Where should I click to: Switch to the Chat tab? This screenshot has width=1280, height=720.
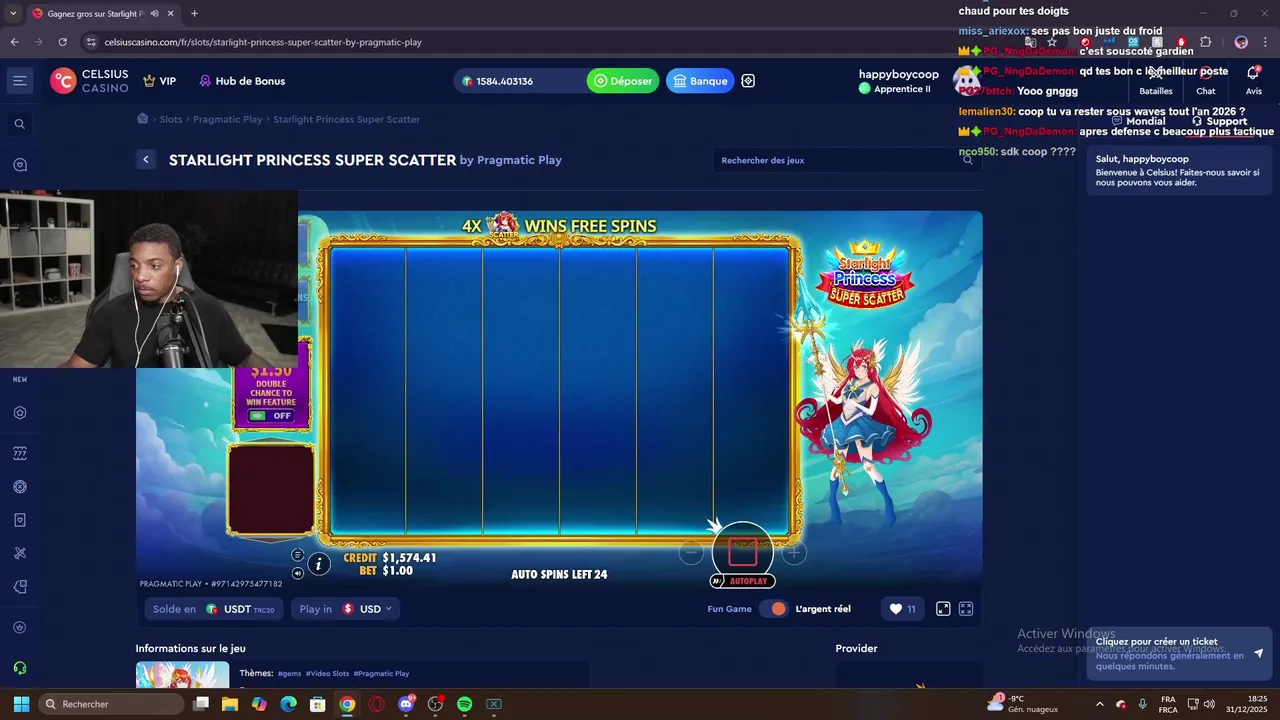[x=1206, y=80]
